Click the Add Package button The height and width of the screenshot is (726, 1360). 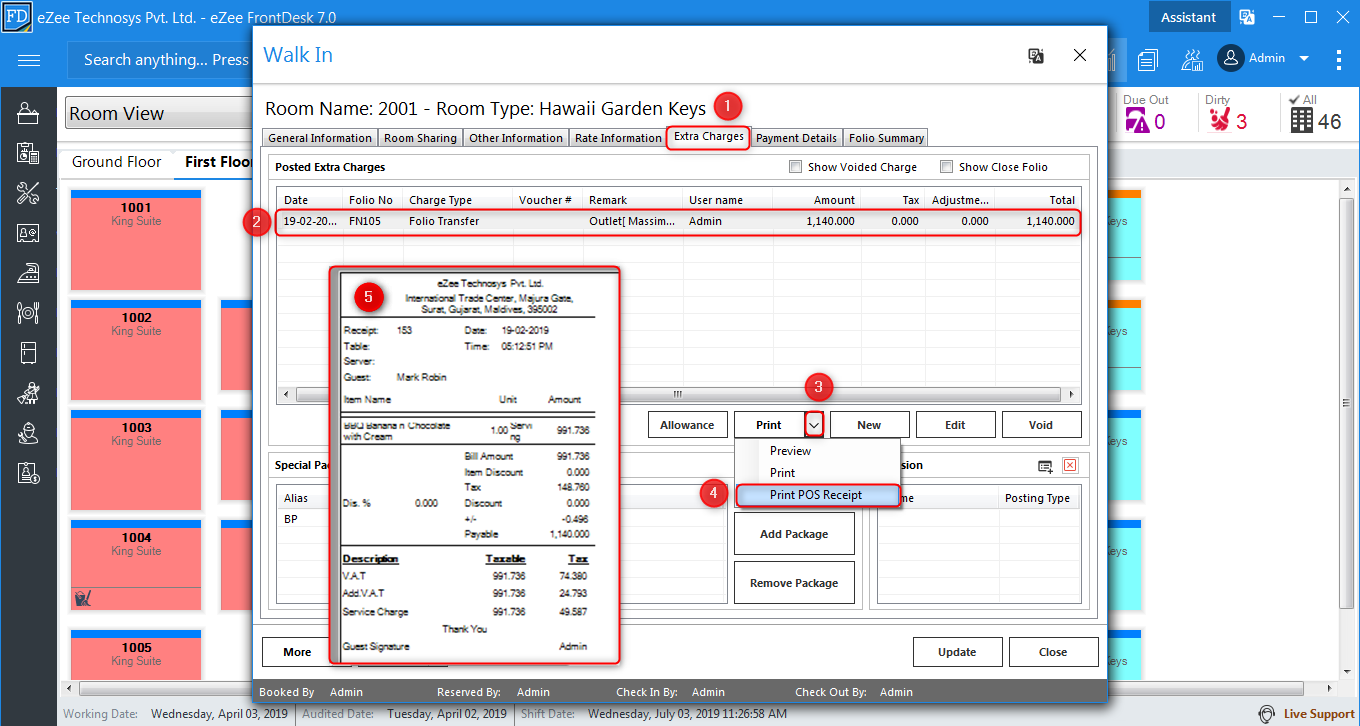tap(794, 534)
